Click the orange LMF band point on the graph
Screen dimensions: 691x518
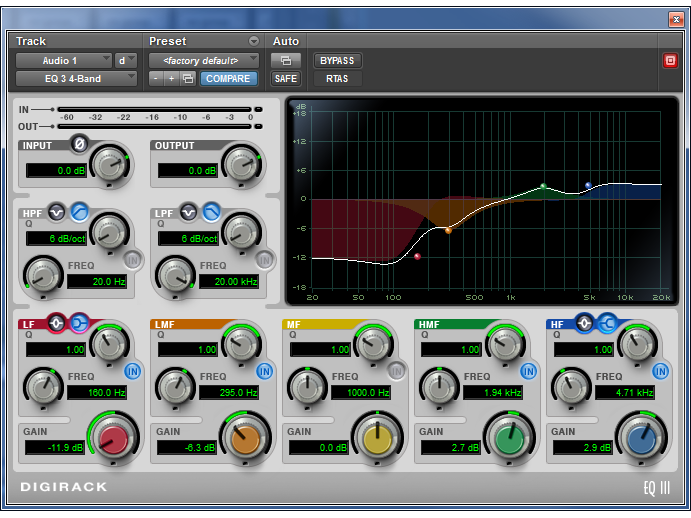[x=448, y=230]
